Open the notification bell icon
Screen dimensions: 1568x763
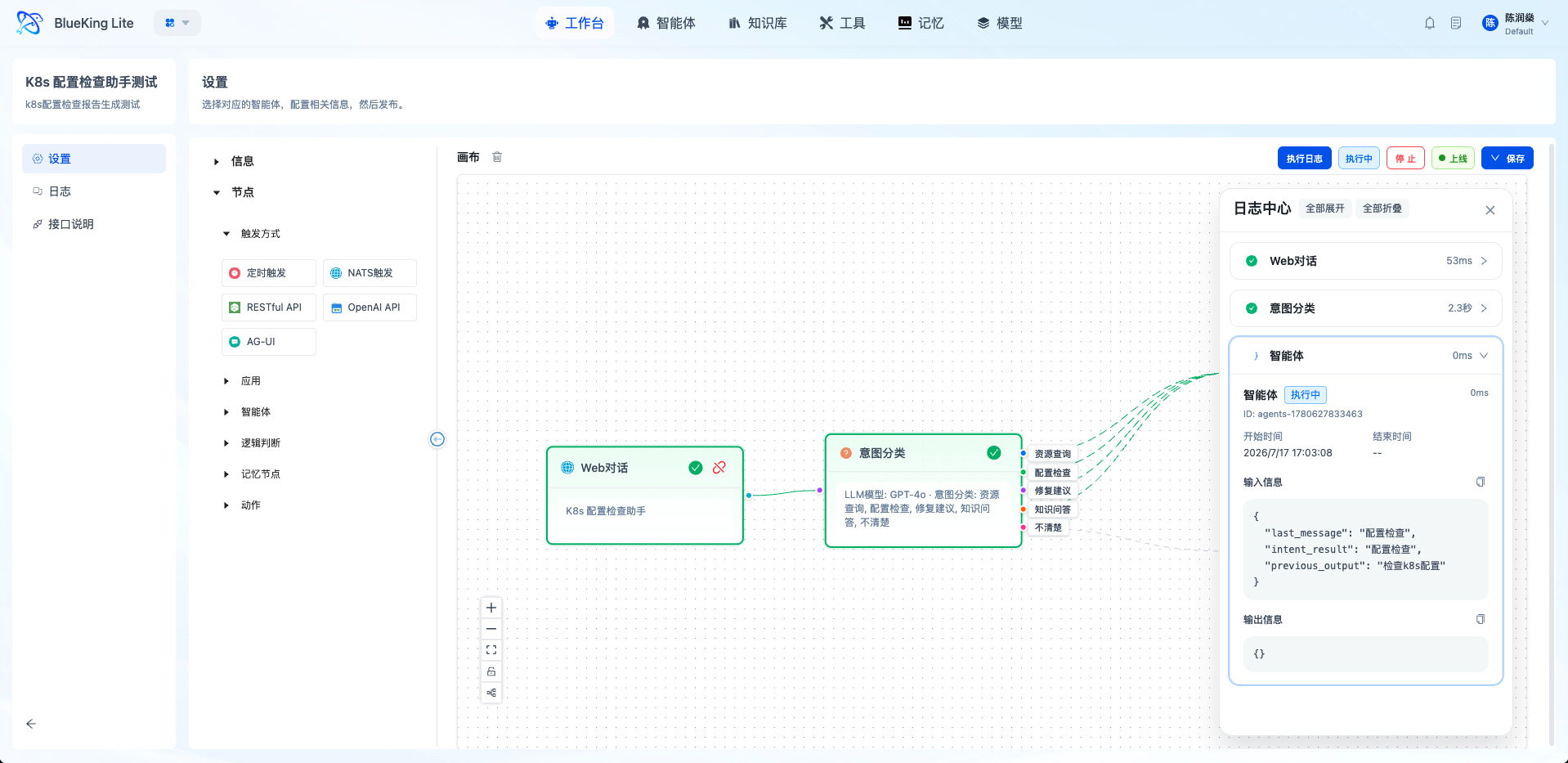[x=1430, y=23]
